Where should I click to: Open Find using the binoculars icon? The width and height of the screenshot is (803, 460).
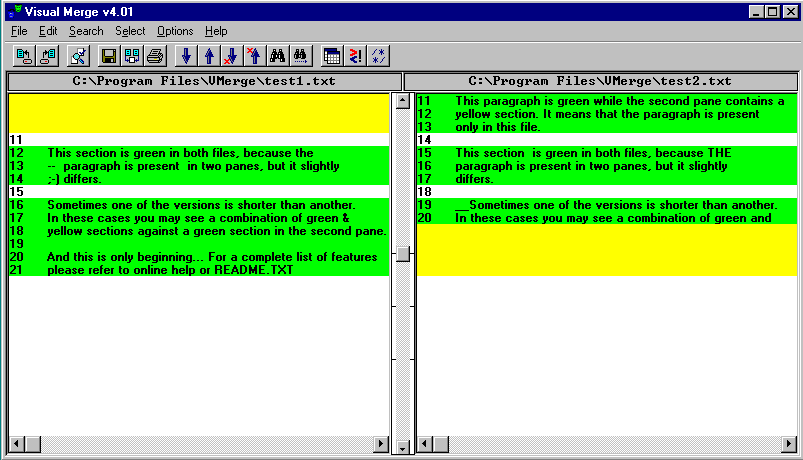pos(278,56)
